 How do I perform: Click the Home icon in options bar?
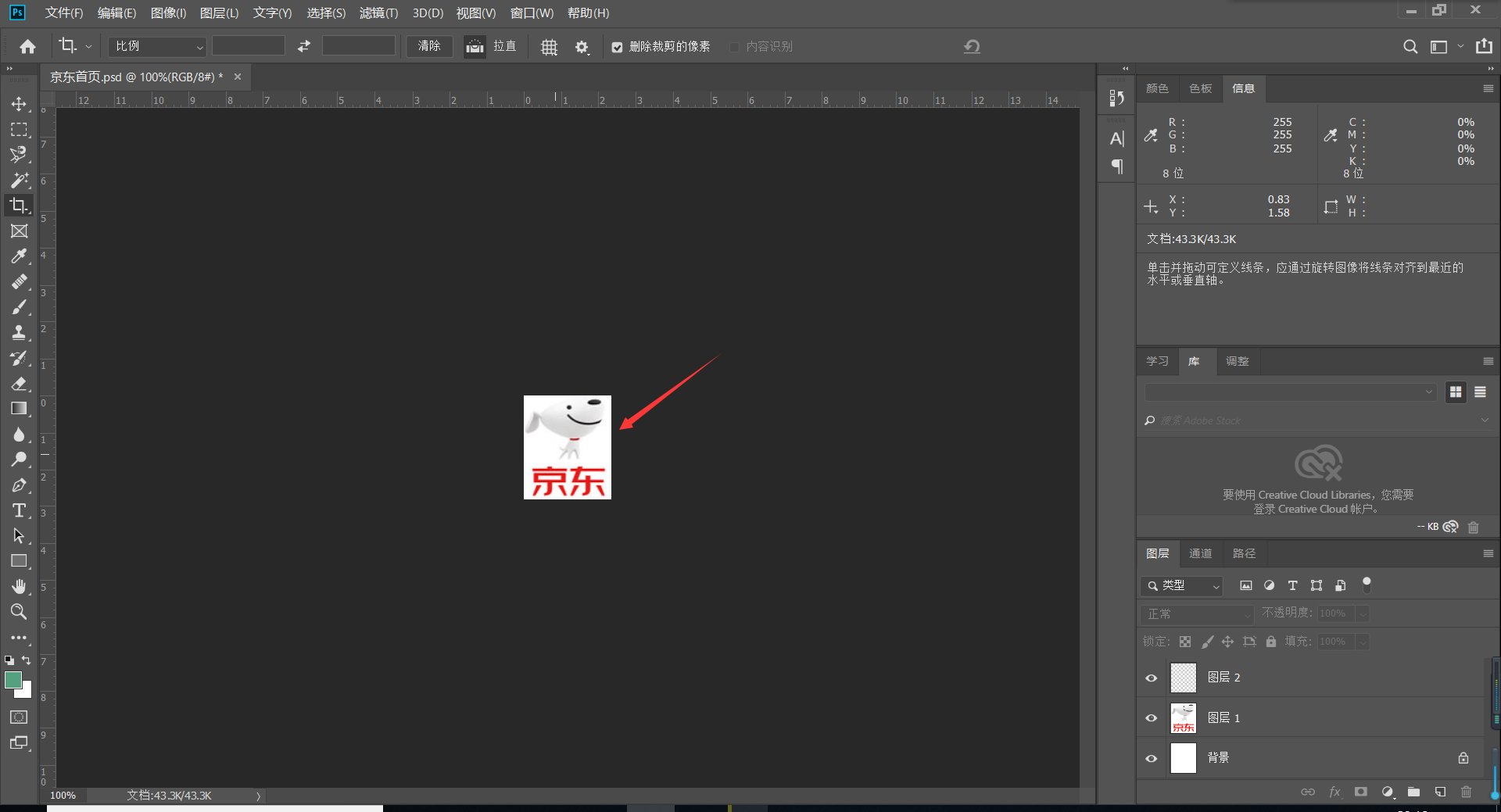pos(27,47)
